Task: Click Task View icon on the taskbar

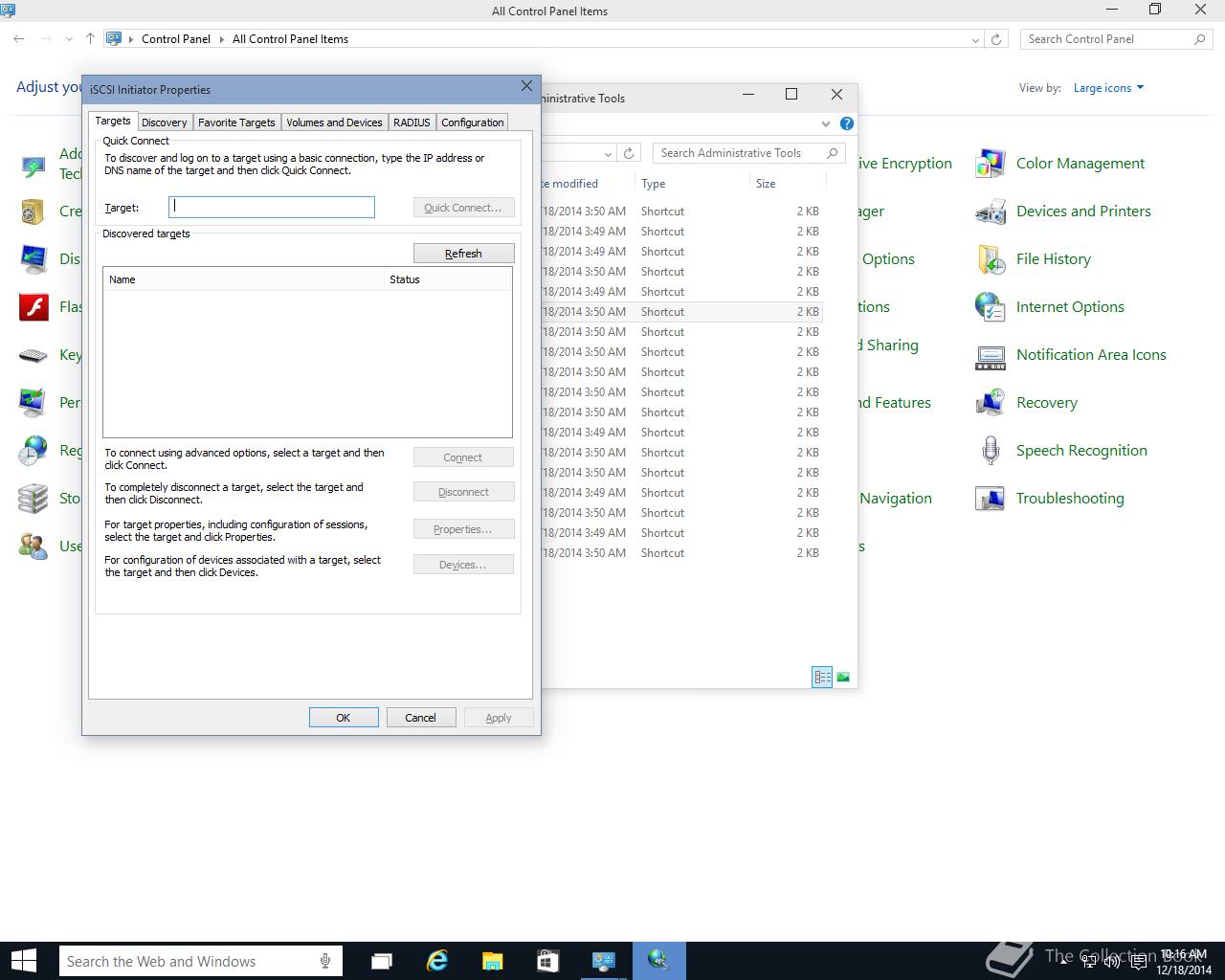Action: point(381,961)
